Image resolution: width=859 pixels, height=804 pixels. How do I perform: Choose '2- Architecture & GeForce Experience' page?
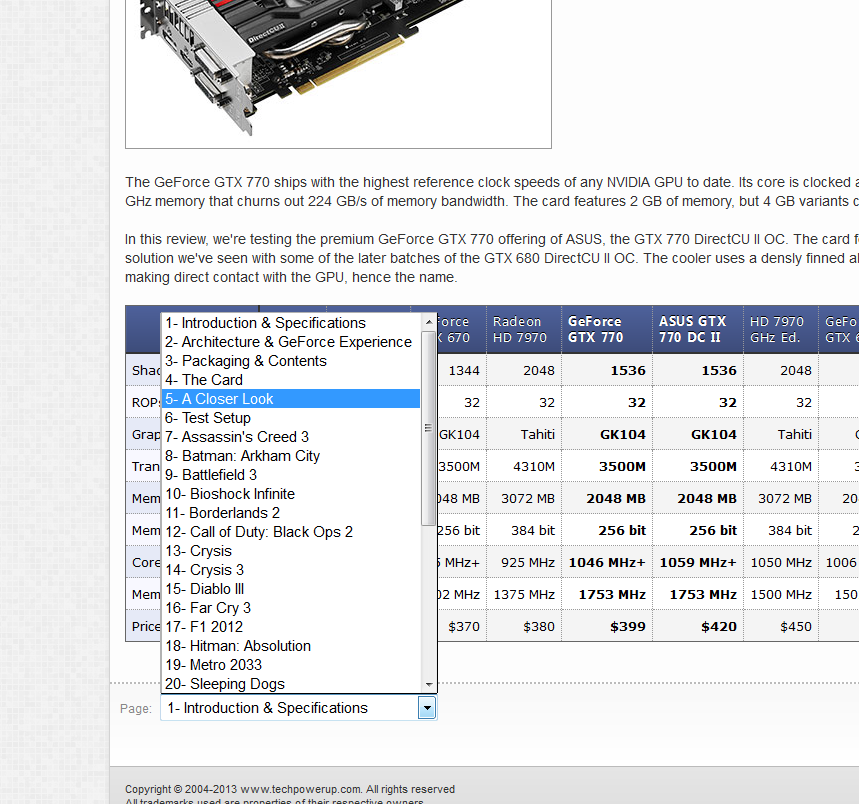(291, 342)
